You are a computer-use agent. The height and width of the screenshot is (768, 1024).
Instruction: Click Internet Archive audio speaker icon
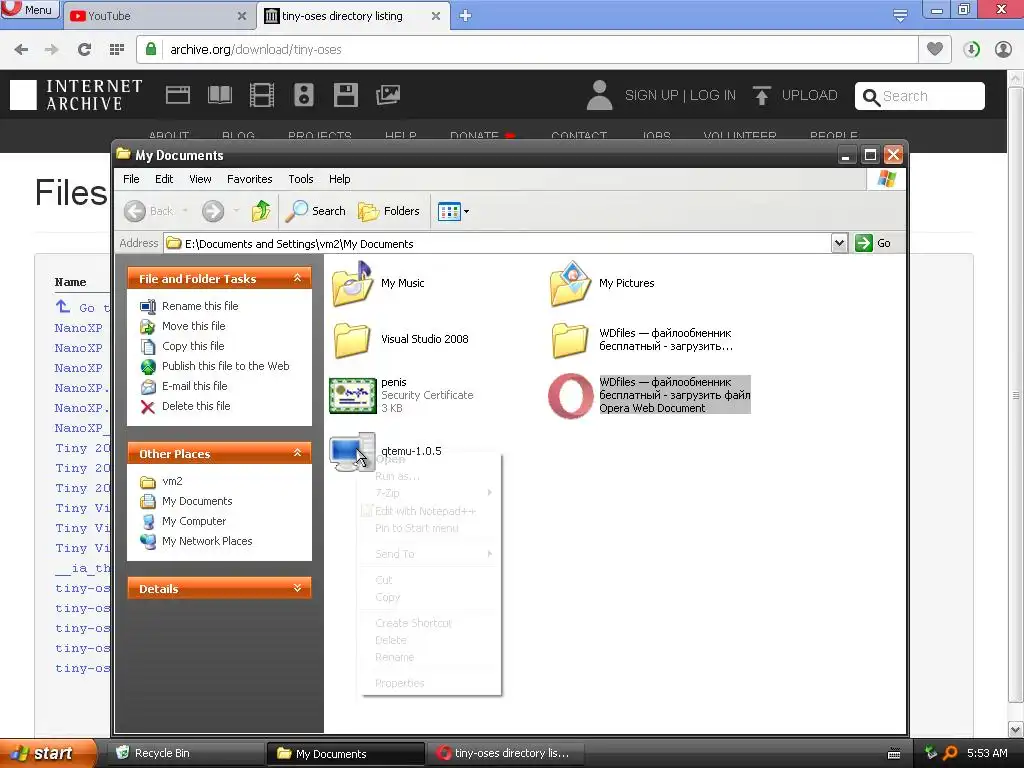click(304, 95)
